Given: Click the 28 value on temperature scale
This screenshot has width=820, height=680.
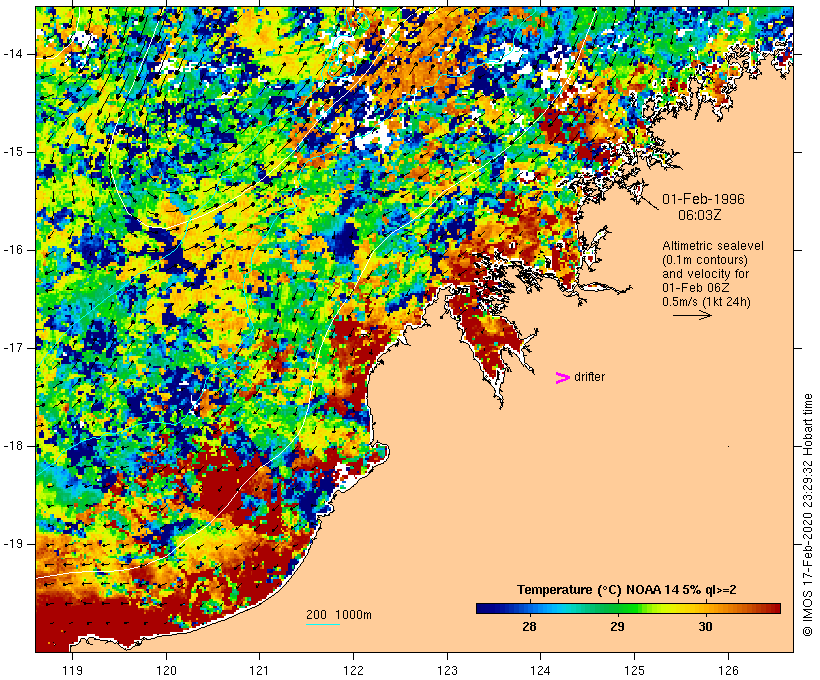Looking at the screenshot, I should pyautogui.click(x=529, y=627).
